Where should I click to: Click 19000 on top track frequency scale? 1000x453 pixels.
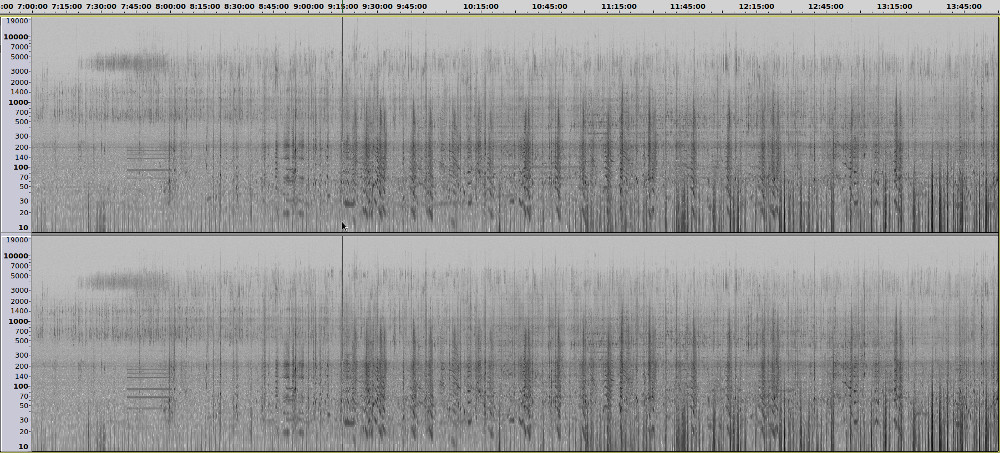pyautogui.click(x=17, y=22)
